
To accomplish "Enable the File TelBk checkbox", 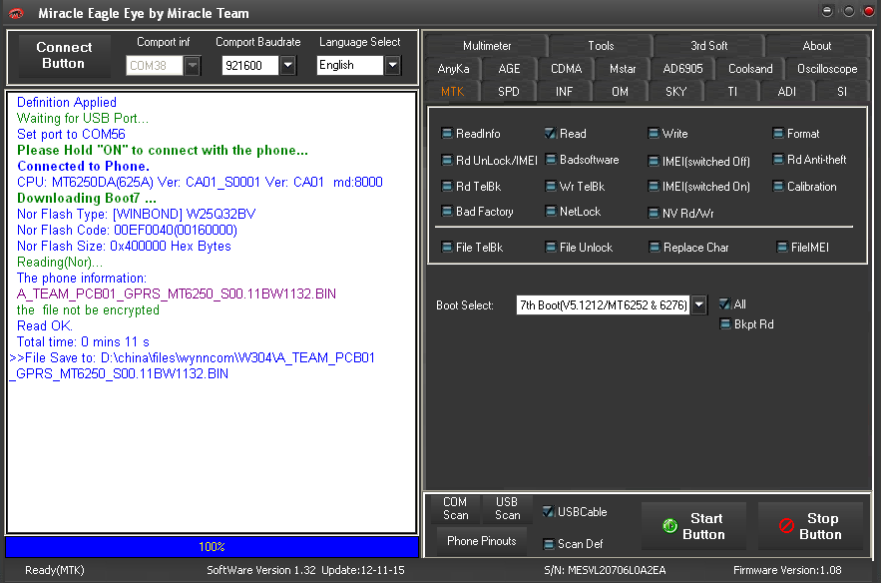I will pos(447,247).
